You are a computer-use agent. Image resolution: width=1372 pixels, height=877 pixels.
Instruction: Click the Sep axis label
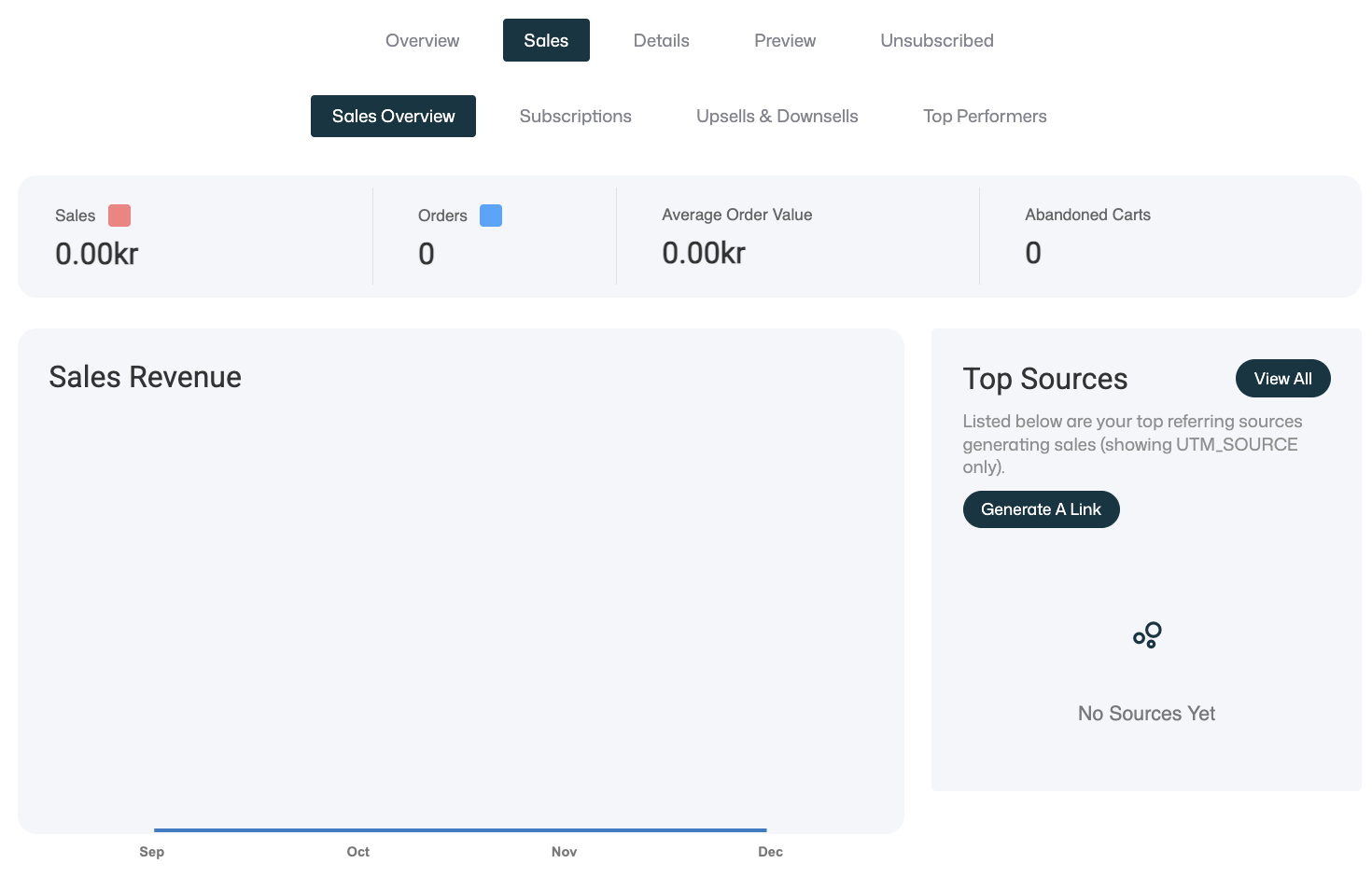pos(152,852)
